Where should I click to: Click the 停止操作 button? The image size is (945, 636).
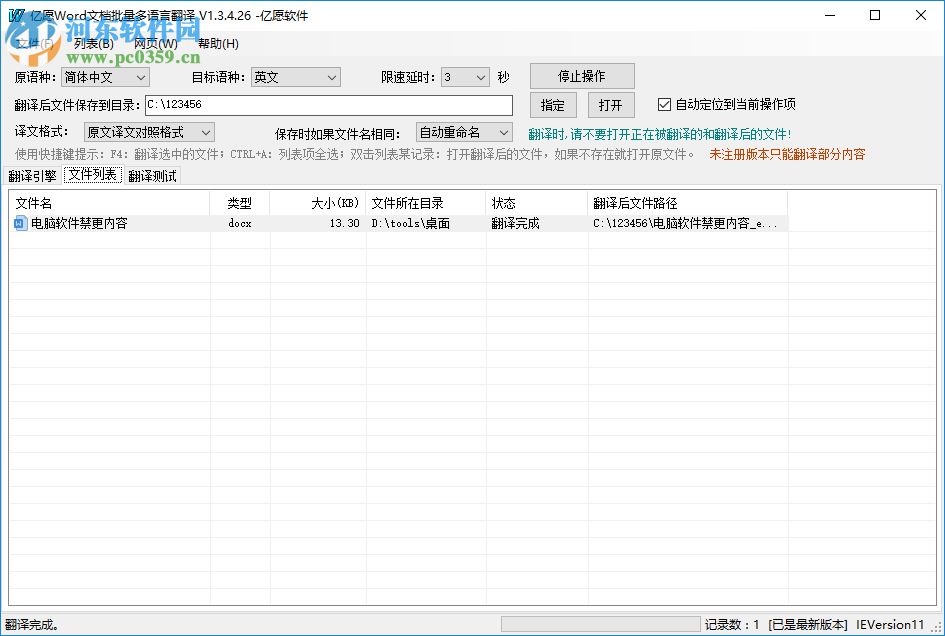point(581,75)
